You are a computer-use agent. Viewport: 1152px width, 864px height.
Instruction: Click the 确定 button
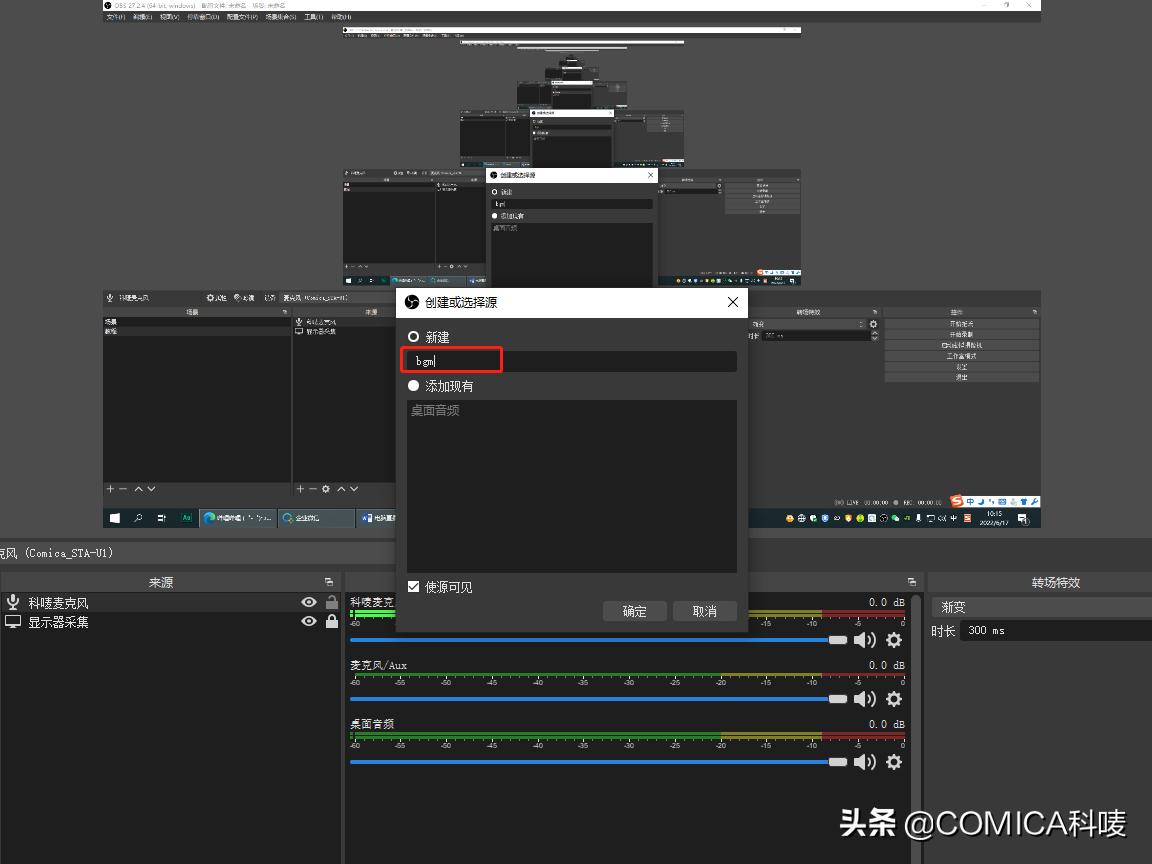634,611
